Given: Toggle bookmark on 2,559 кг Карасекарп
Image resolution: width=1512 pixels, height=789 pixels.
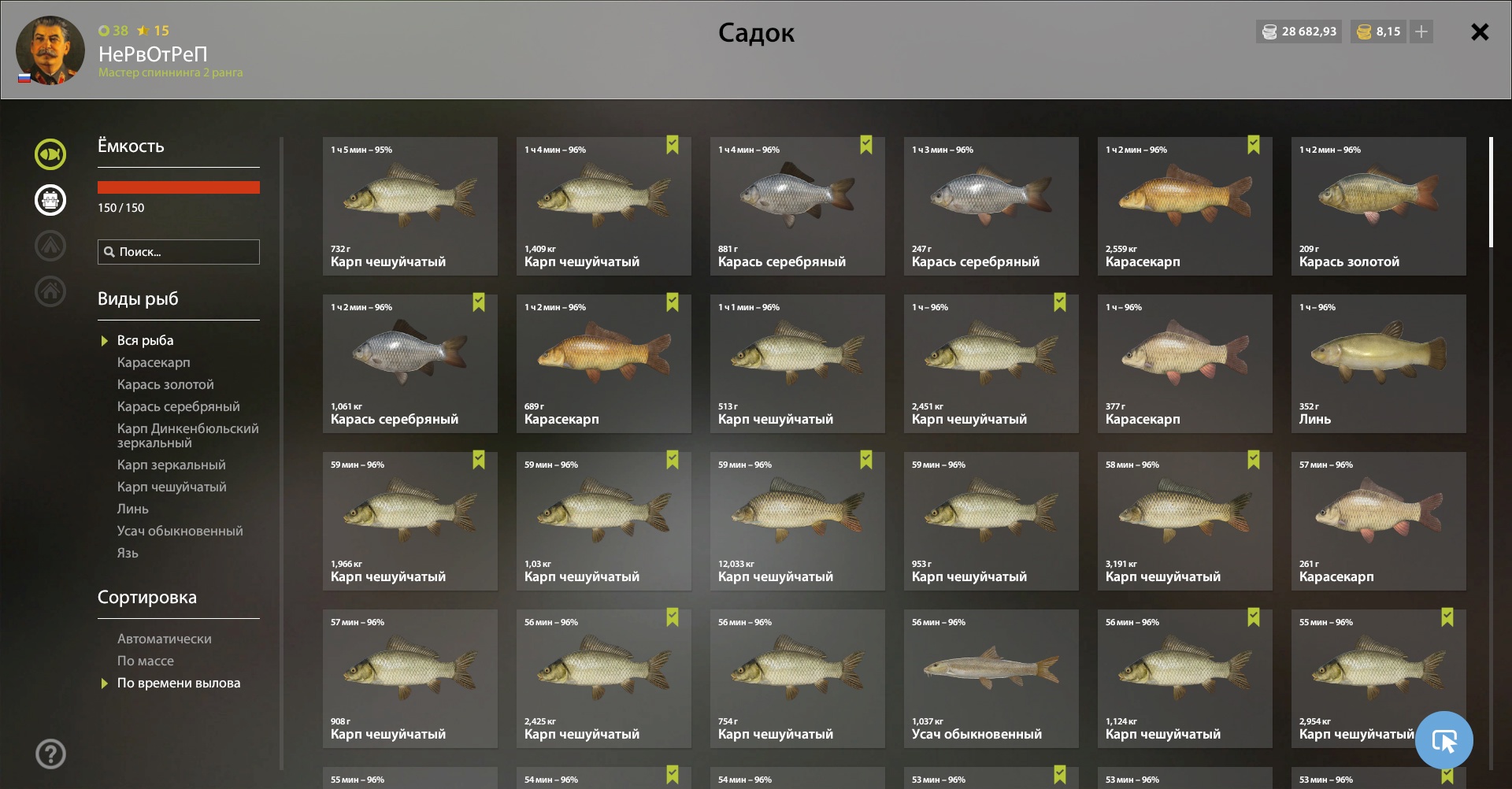Looking at the screenshot, I should click(x=1254, y=145).
